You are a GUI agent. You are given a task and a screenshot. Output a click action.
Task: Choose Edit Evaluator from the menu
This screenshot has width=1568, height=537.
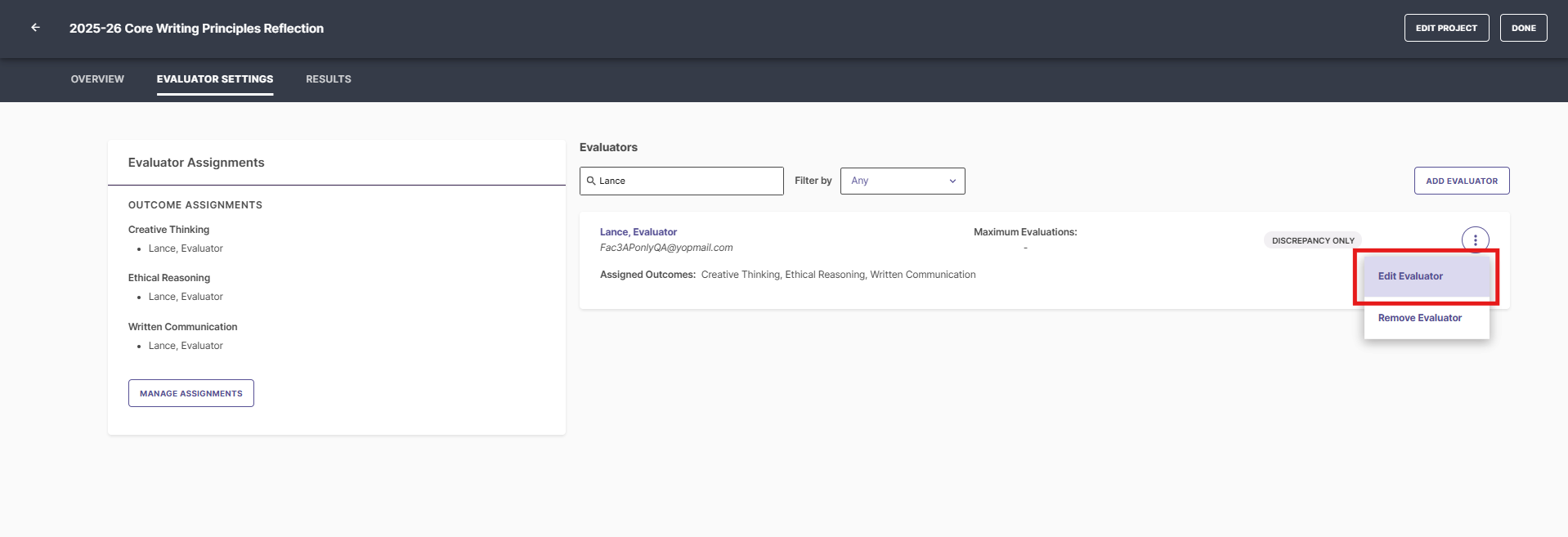click(1426, 276)
